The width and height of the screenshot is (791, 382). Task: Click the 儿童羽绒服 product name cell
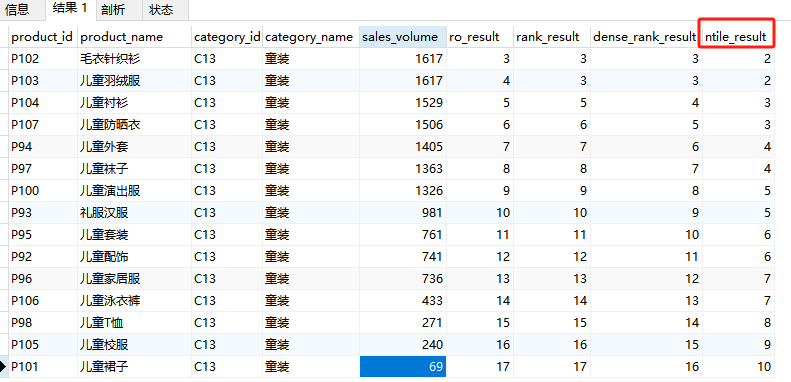click(134, 81)
